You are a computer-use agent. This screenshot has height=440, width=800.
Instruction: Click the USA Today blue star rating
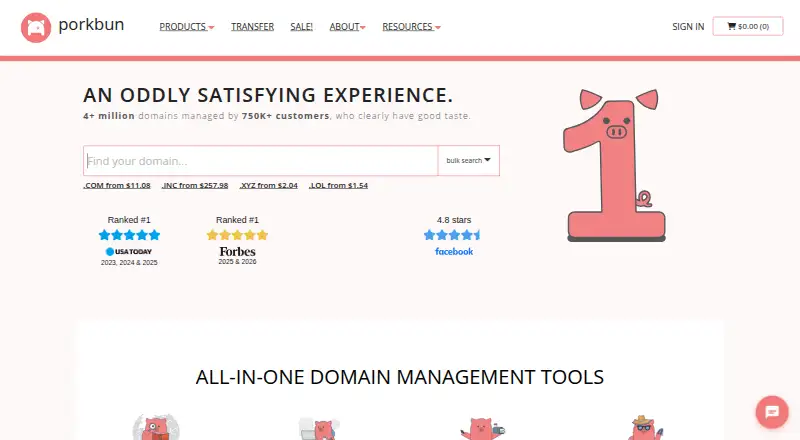point(129,235)
